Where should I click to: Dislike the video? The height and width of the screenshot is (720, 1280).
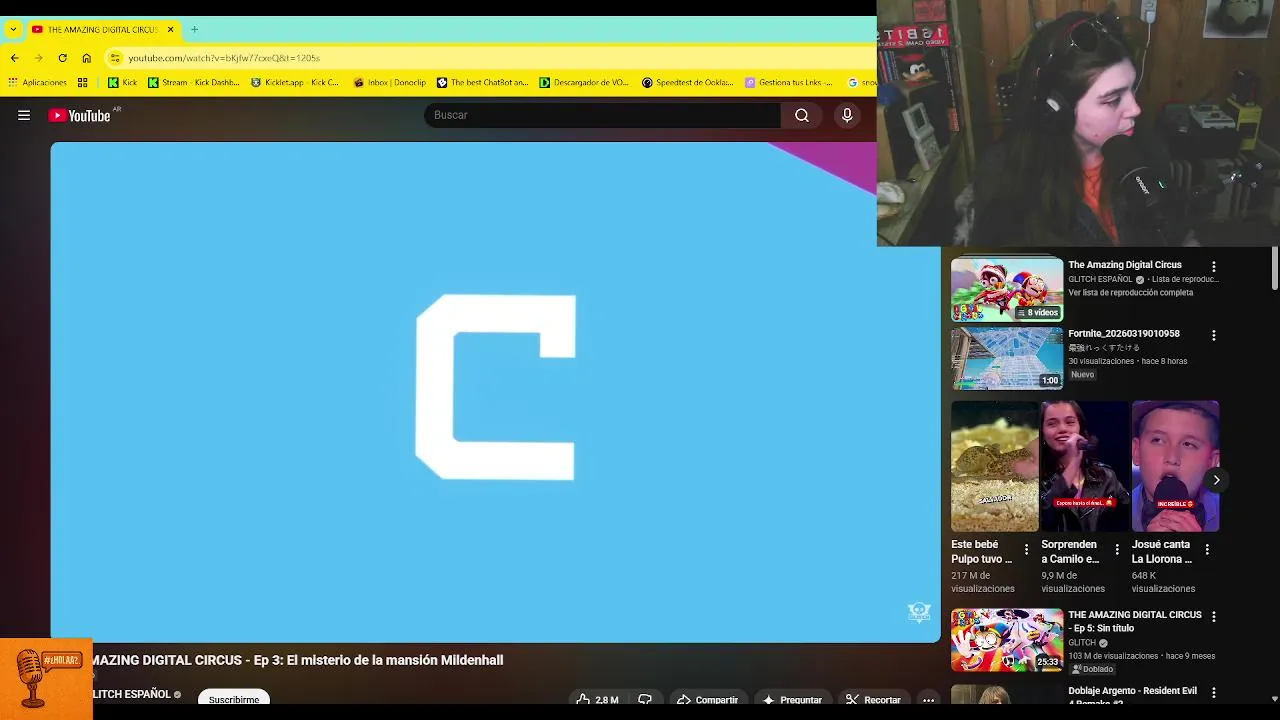645,700
